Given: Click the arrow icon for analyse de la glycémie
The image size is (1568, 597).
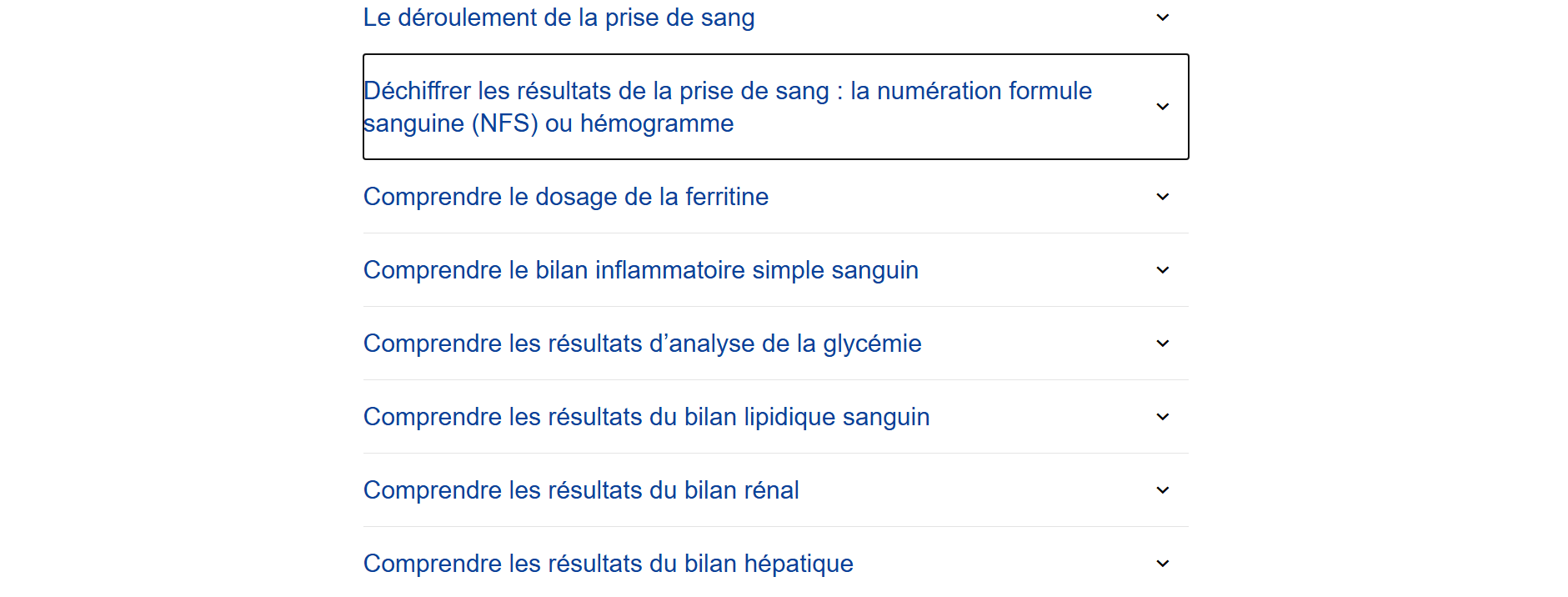Looking at the screenshot, I should (1163, 344).
